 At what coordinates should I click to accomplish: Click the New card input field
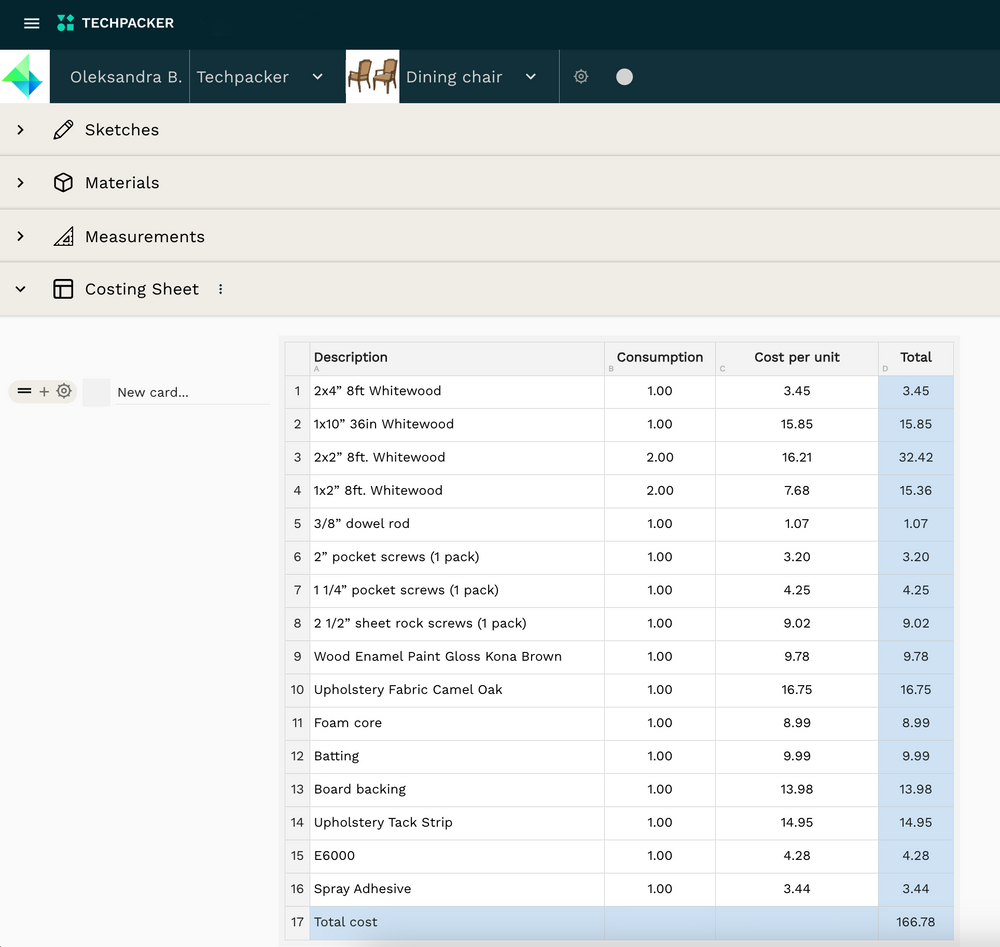[x=190, y=392]
